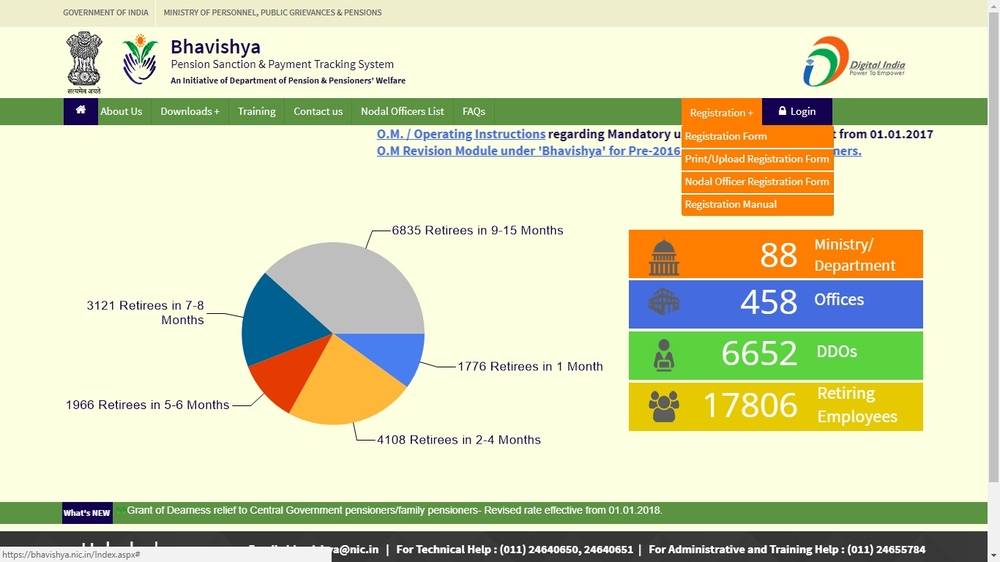
Task: Click the DDOs person icon
Action: 664,355
